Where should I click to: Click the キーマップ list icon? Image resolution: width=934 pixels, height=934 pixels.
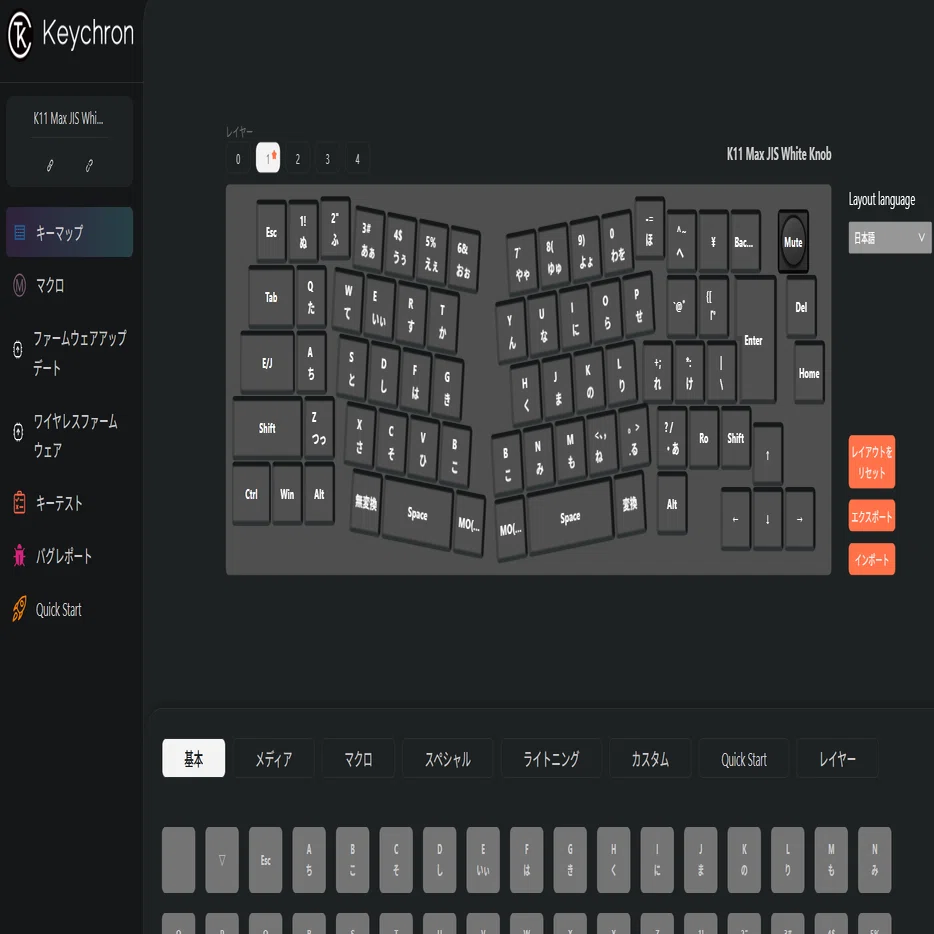coord(20,232)
